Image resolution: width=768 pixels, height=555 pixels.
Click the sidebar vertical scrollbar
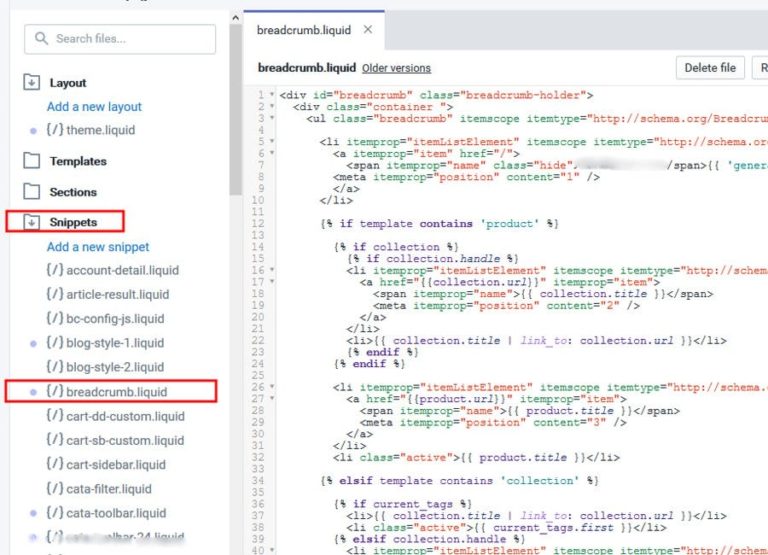tap(236, 100)
